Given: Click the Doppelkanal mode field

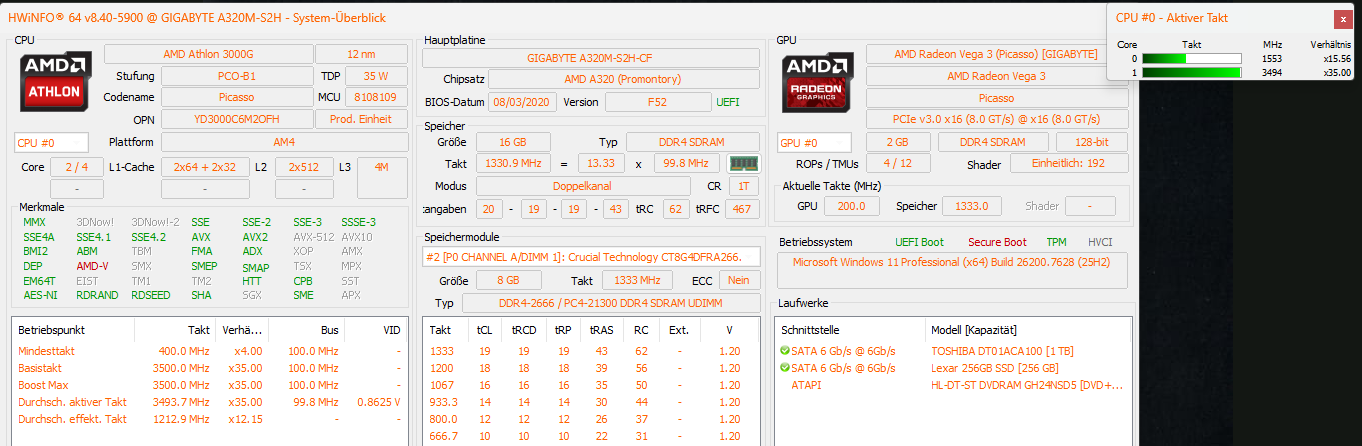Looking at the screenshot, I should click(x=582, y=186).
